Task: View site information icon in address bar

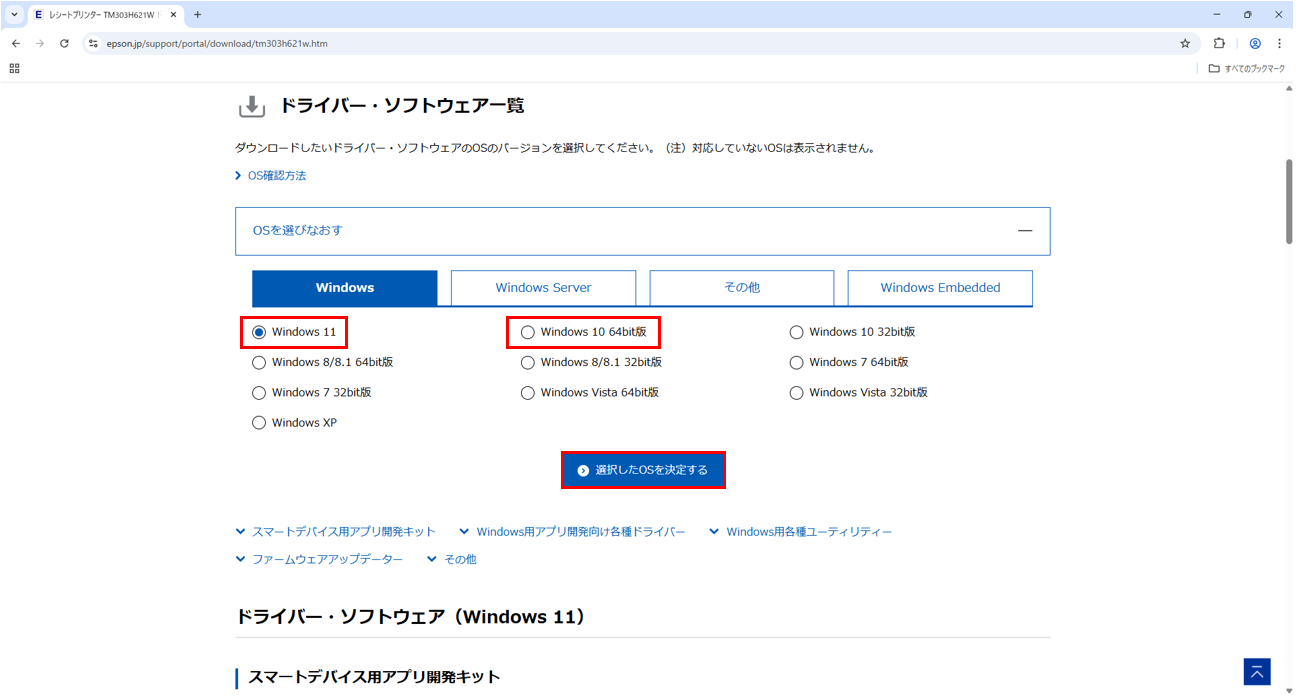Action: 94,43
